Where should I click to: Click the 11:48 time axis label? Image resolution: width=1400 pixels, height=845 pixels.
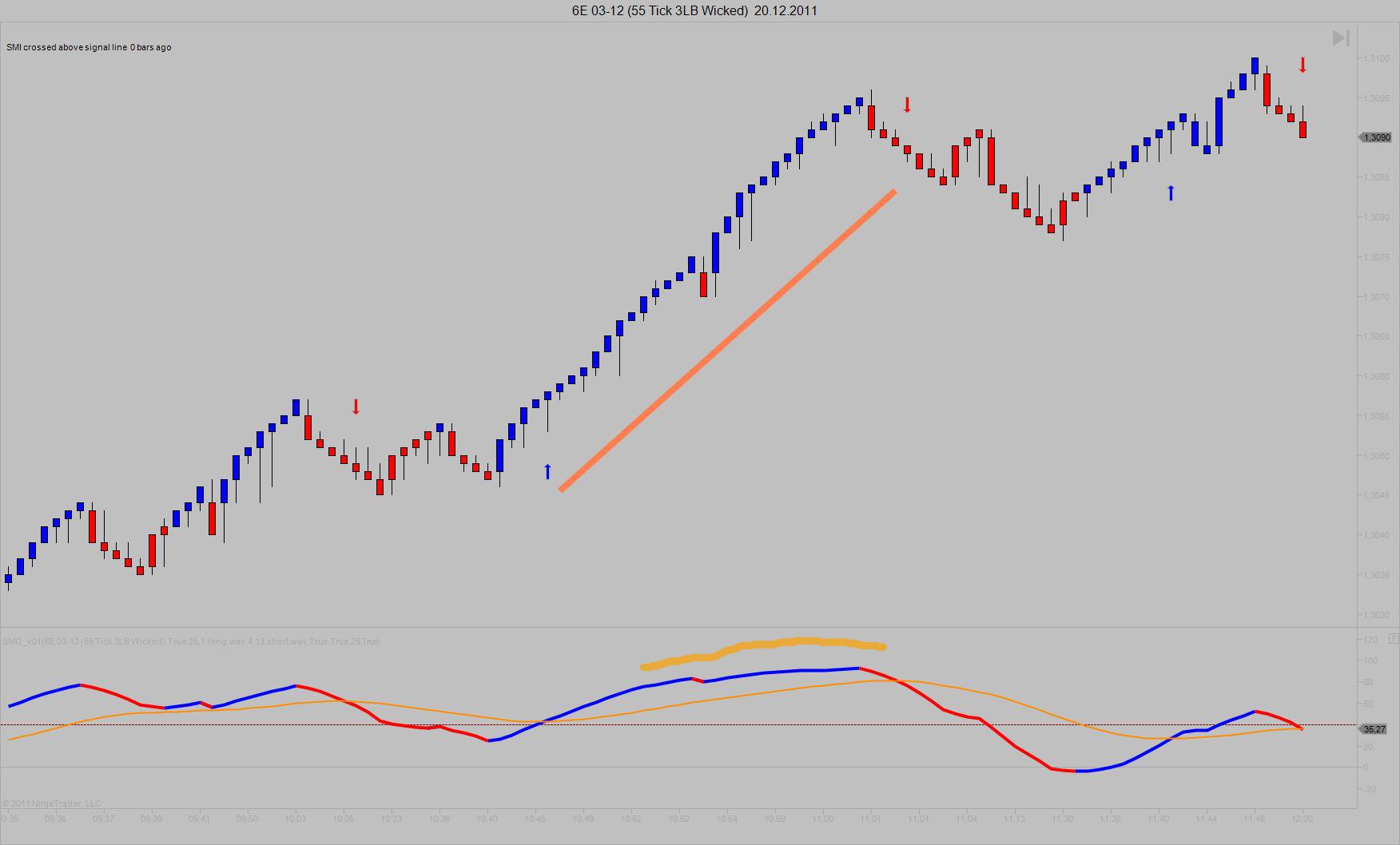1255,819
